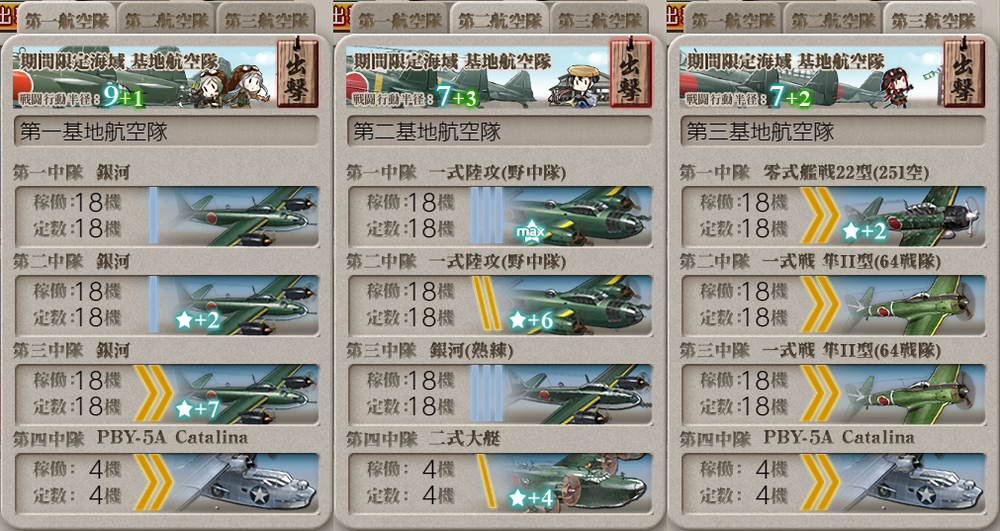Toggle the 出撃 wooden tag of first air corps
Screen dimensions: 1000x531
[x=297, y=73]
